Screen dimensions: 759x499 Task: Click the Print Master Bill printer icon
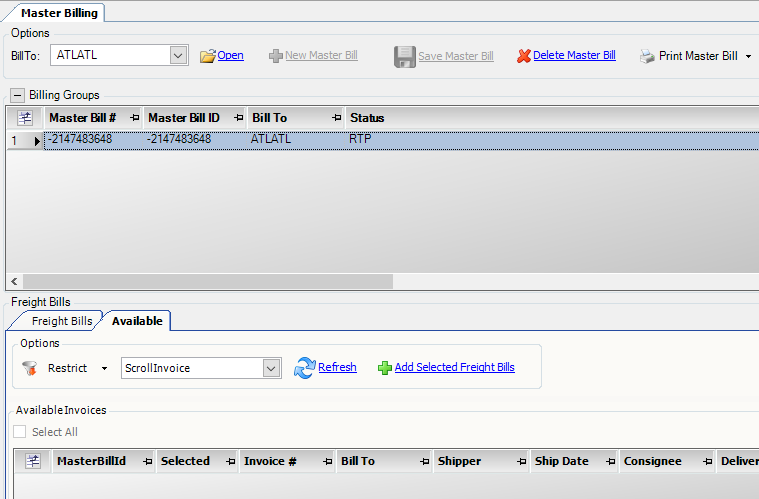tap(647, 57)
